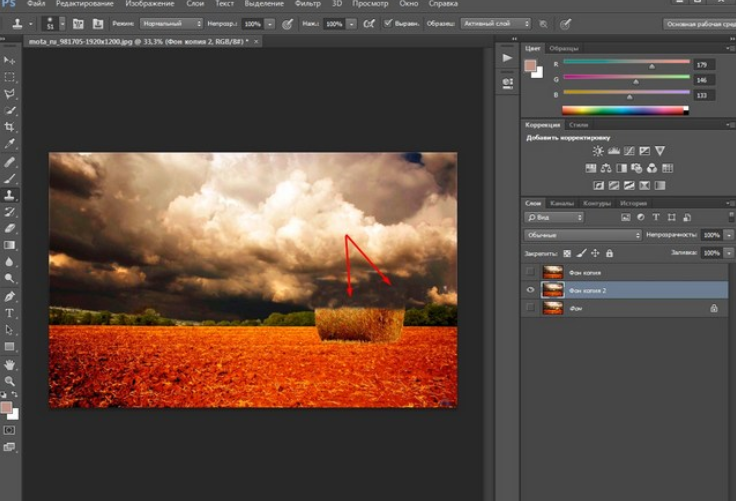Select the Pen tool
736x501 pixels.
pyautogui.click(x=9, y=296)
